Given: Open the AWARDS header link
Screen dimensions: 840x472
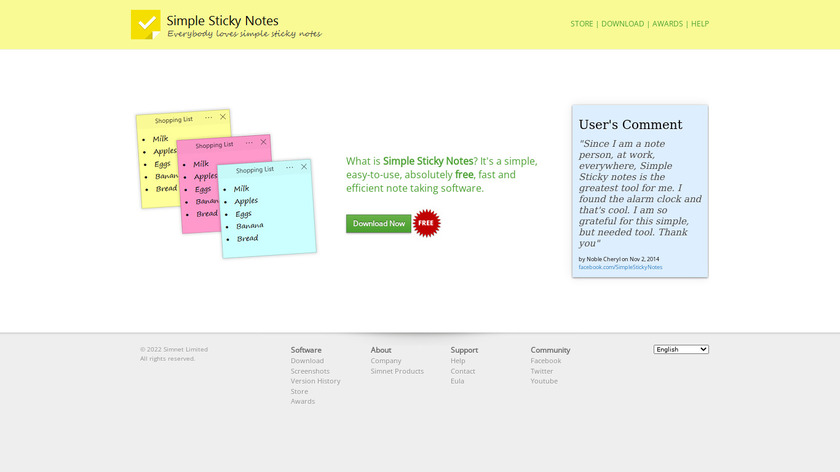Looking at the screenshot, I should [x=668, y=24].
